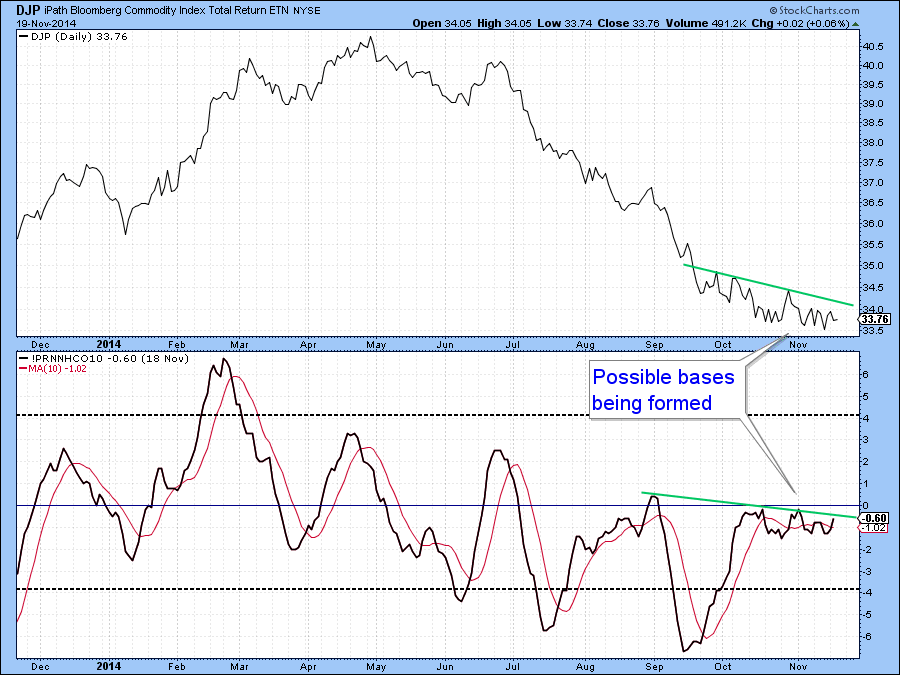Click the '!PRNNHCO10 -0.60 (18 Nov)' legend entry
This screenshot has width=900, height=675.
[x=104, y=359]
